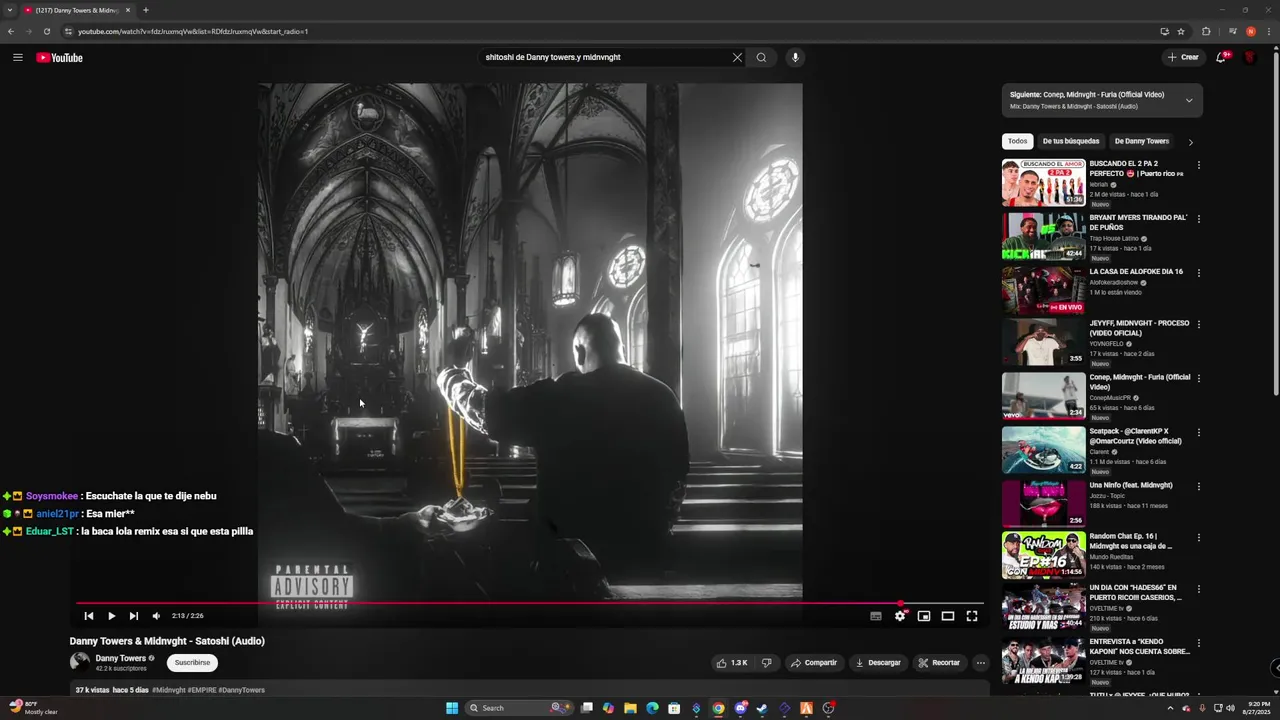Viewport: 1280px width, 720px height.
Task: Mute the player volume speaker
Action: 156,616
